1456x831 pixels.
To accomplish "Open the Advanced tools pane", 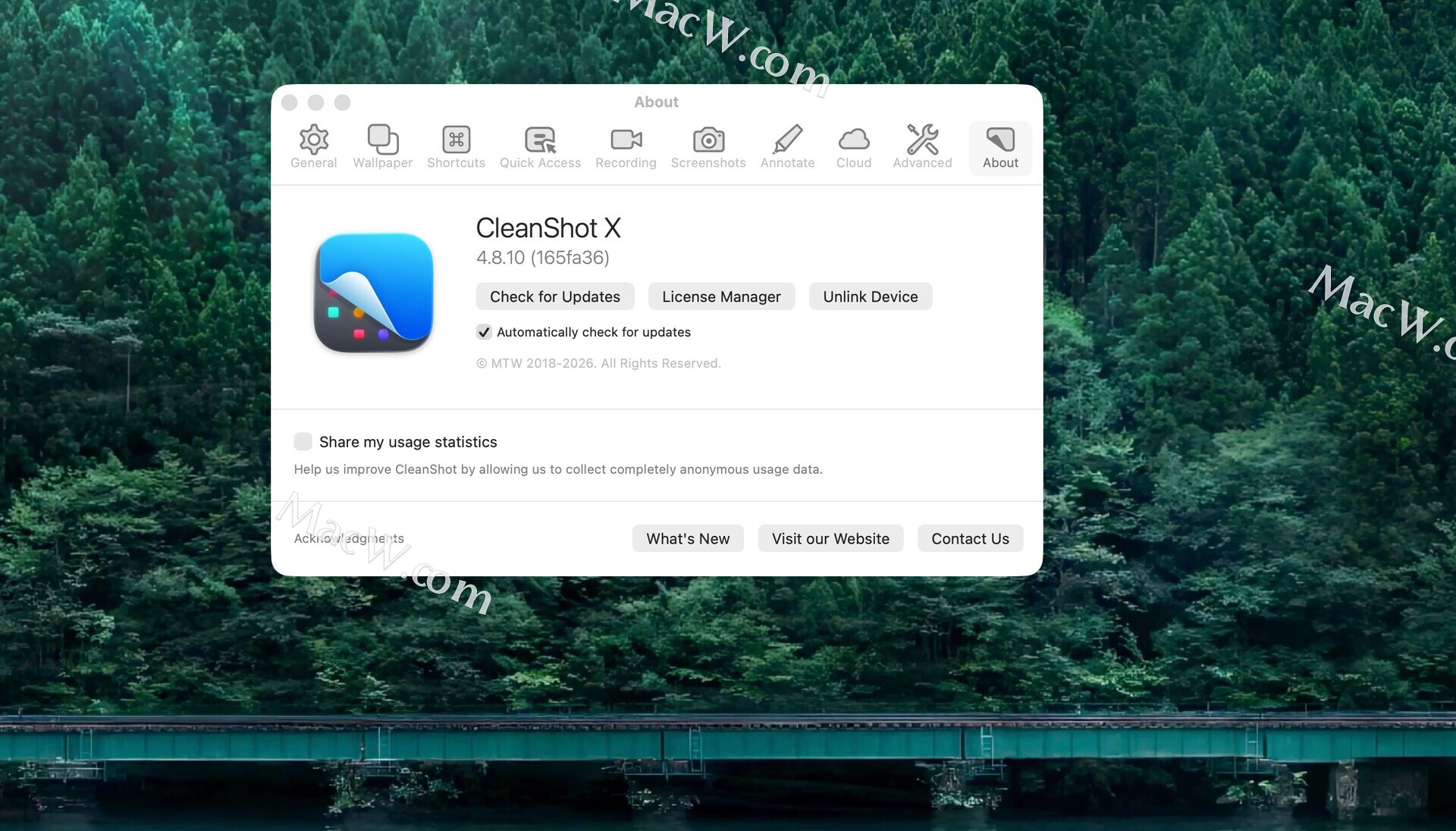I will (x=922, y=147).
